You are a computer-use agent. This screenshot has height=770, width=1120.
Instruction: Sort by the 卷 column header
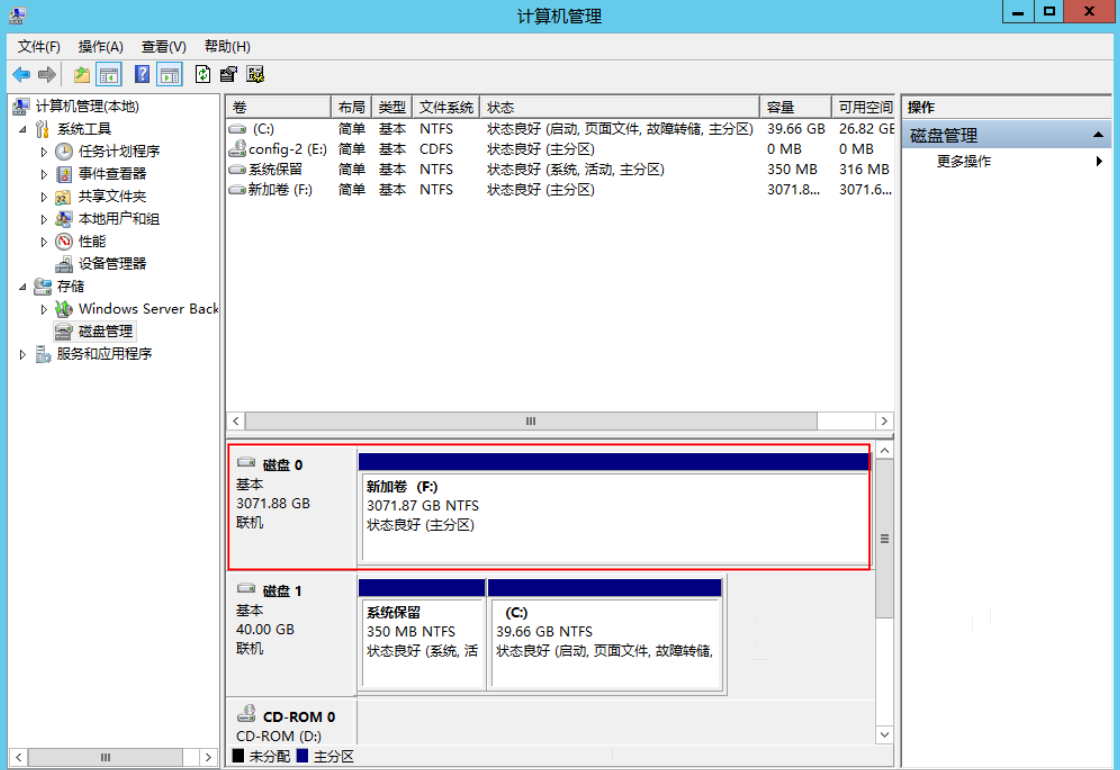coord(279,107)
